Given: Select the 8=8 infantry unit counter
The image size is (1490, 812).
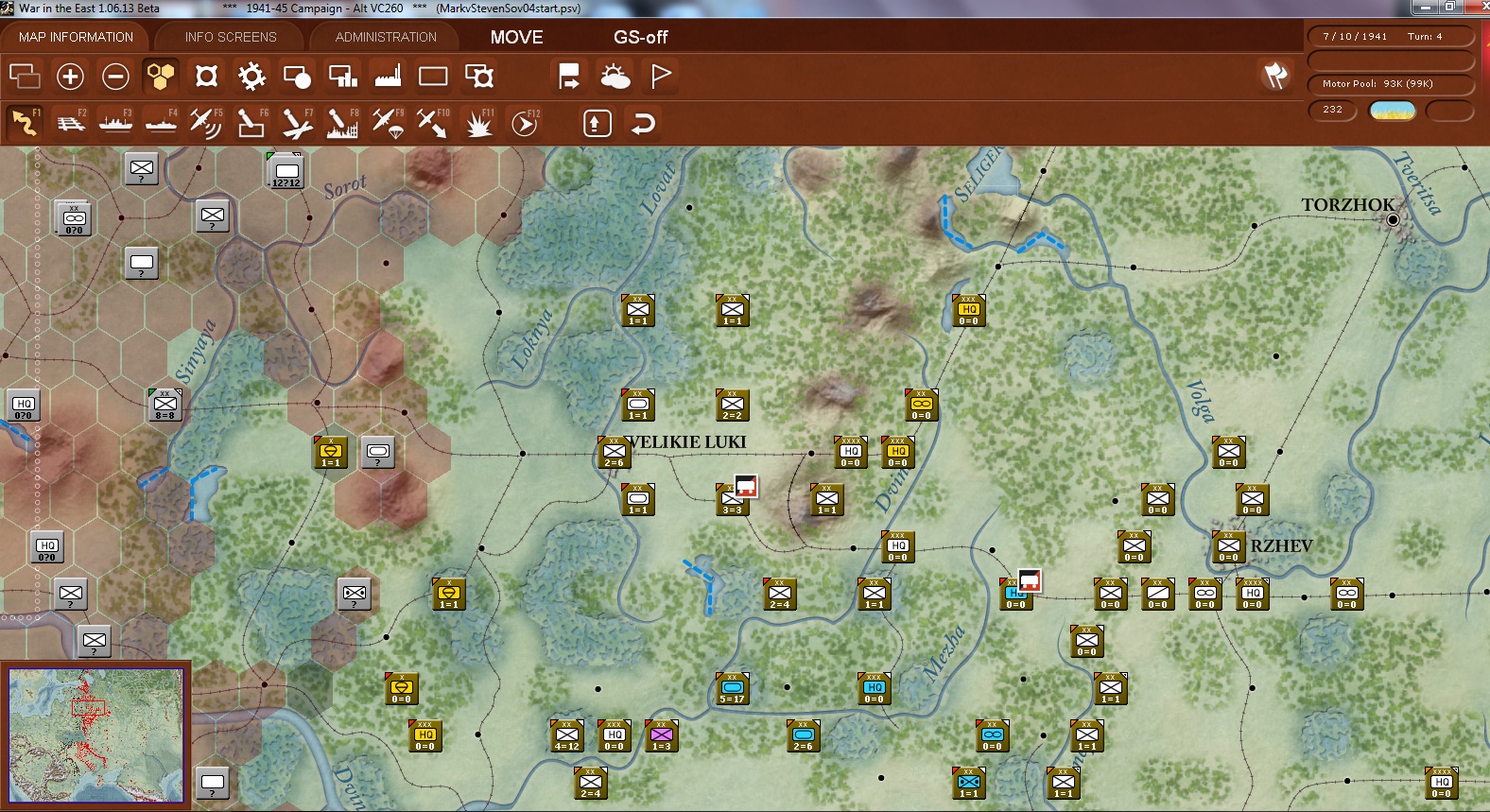Looking at the screenshot, I should pyautogui.click(x=165, y=405).
